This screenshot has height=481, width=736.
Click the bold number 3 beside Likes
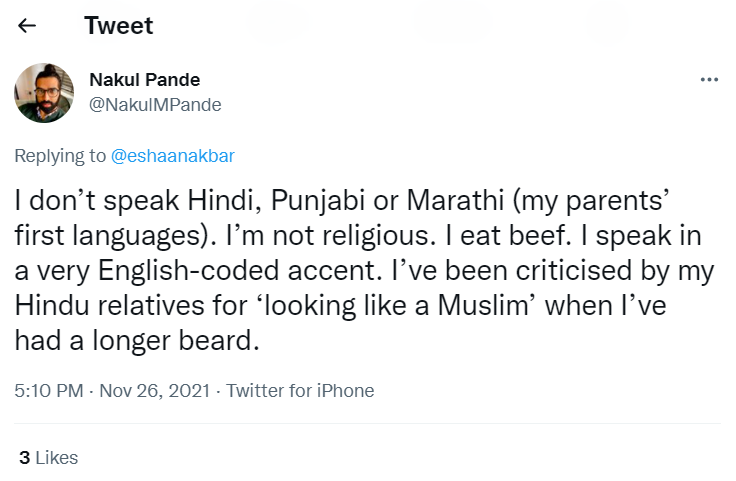pos(24,458)
